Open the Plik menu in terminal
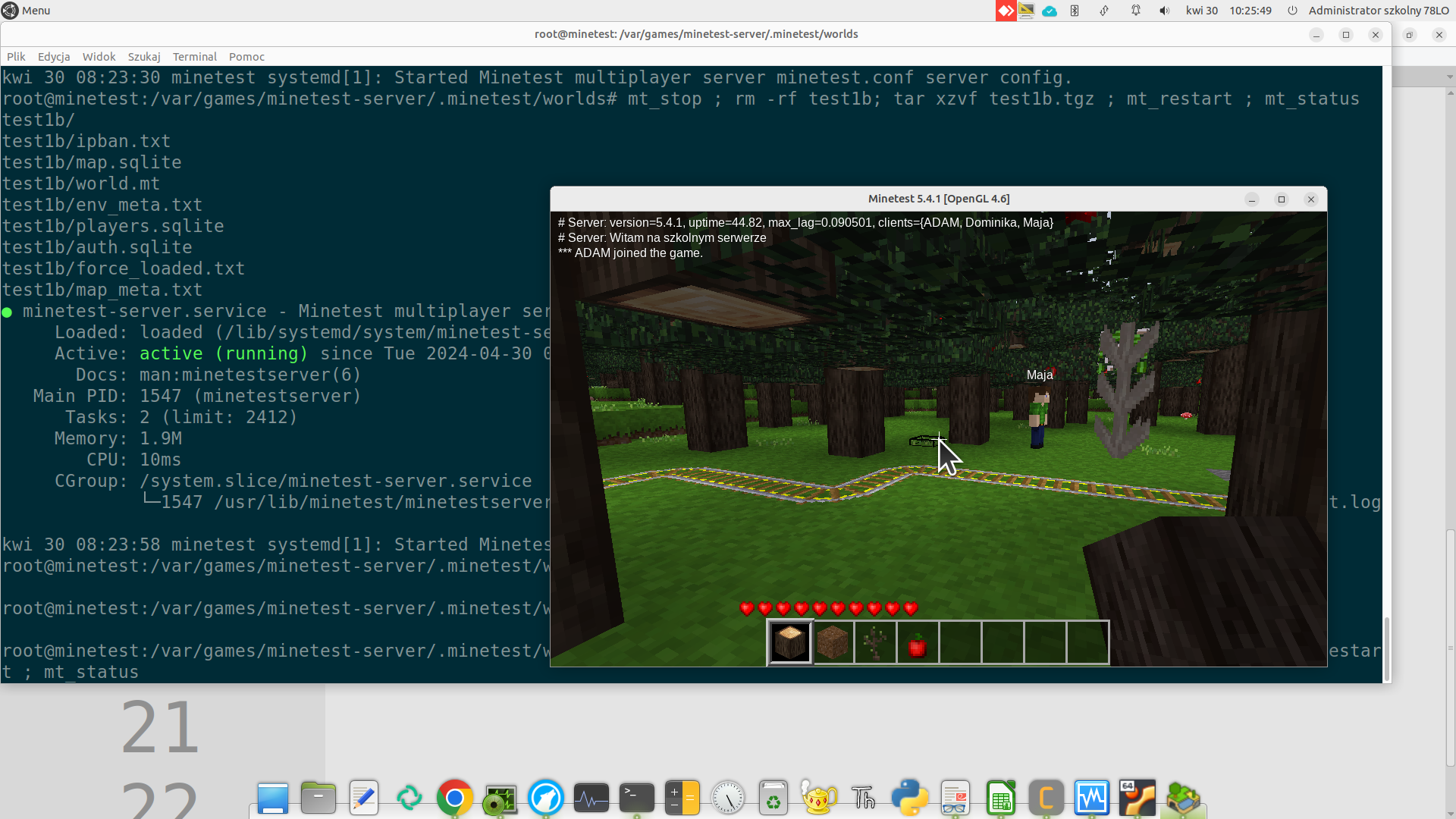The image size is (1456, 819). [16, 57]
